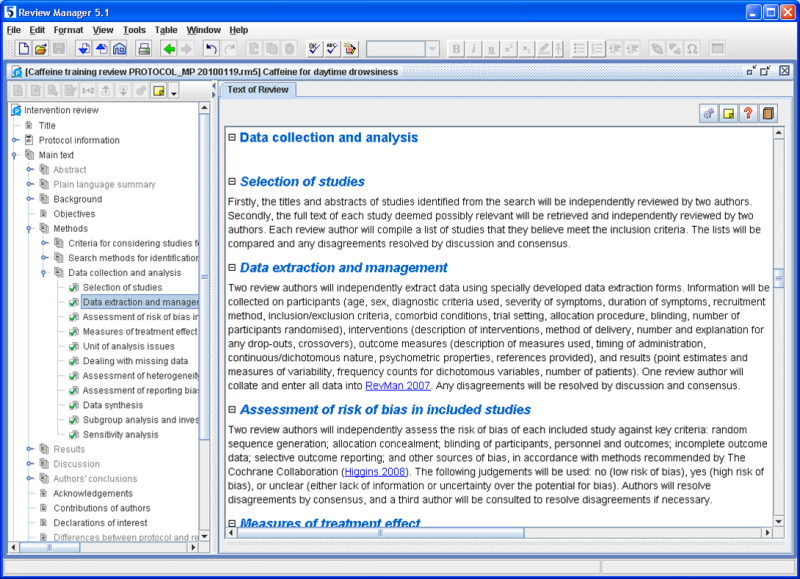Viewport: 800px width, 579px height.
Task: Select the Text of Review tab
Action: [x=258, y=90]
